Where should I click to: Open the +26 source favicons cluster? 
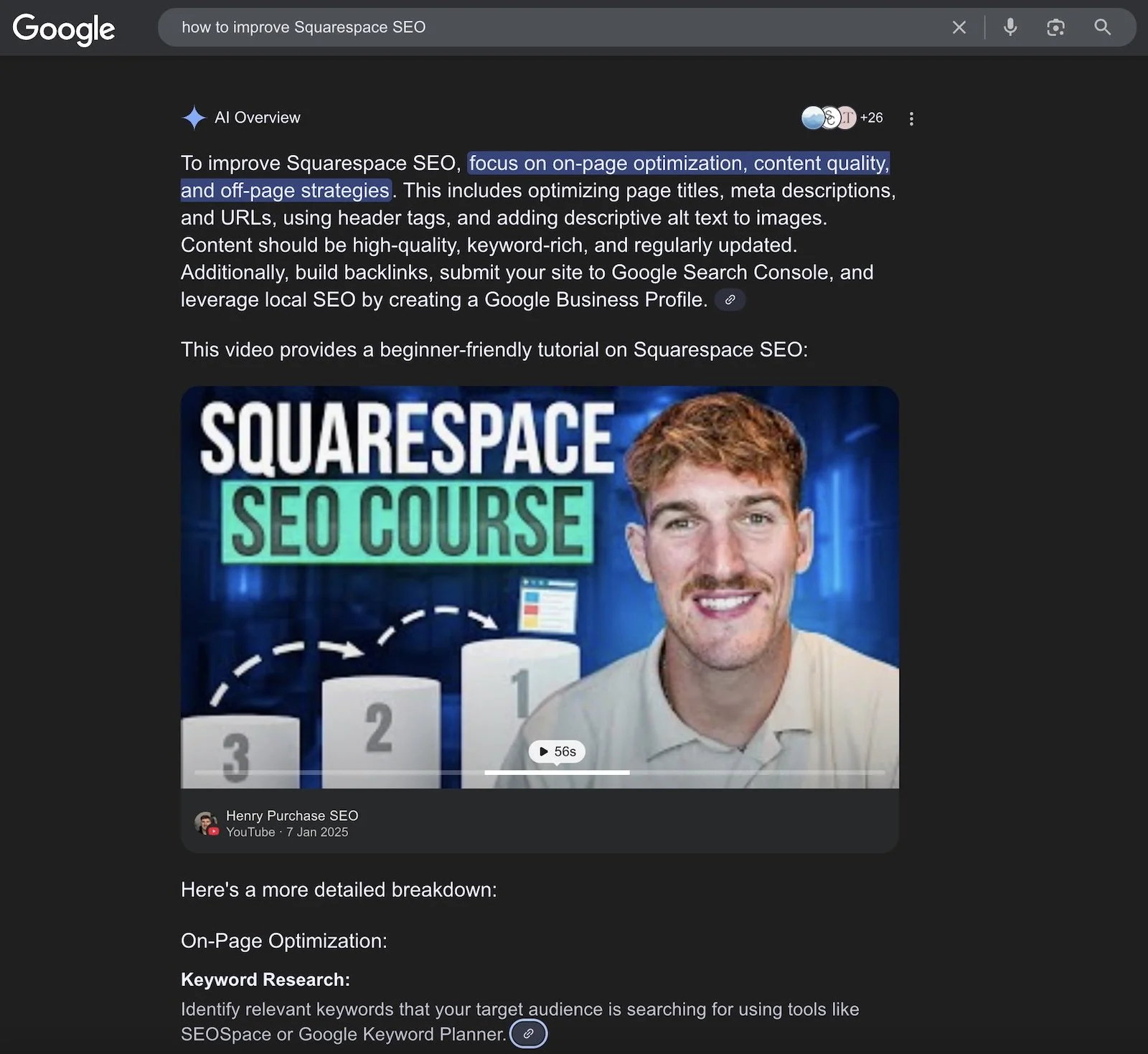[x=842, y=118]
